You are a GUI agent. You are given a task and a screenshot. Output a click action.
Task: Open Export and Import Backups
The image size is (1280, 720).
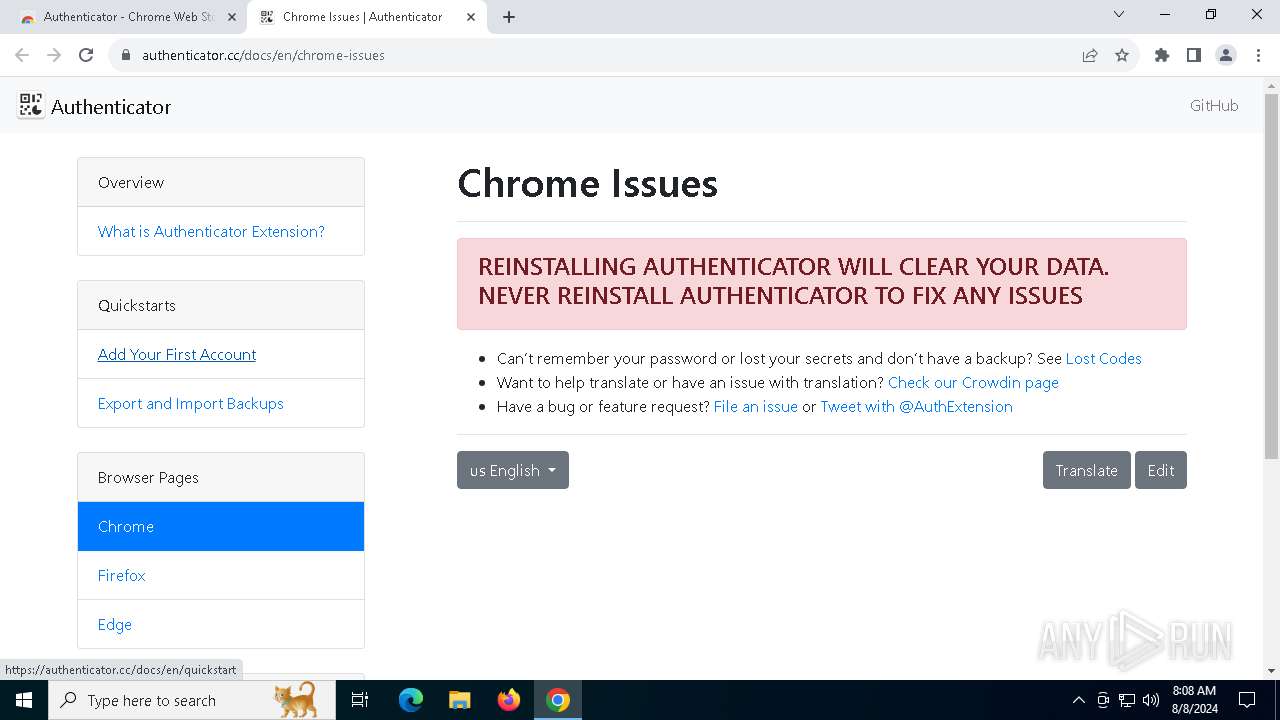(191, 403)
